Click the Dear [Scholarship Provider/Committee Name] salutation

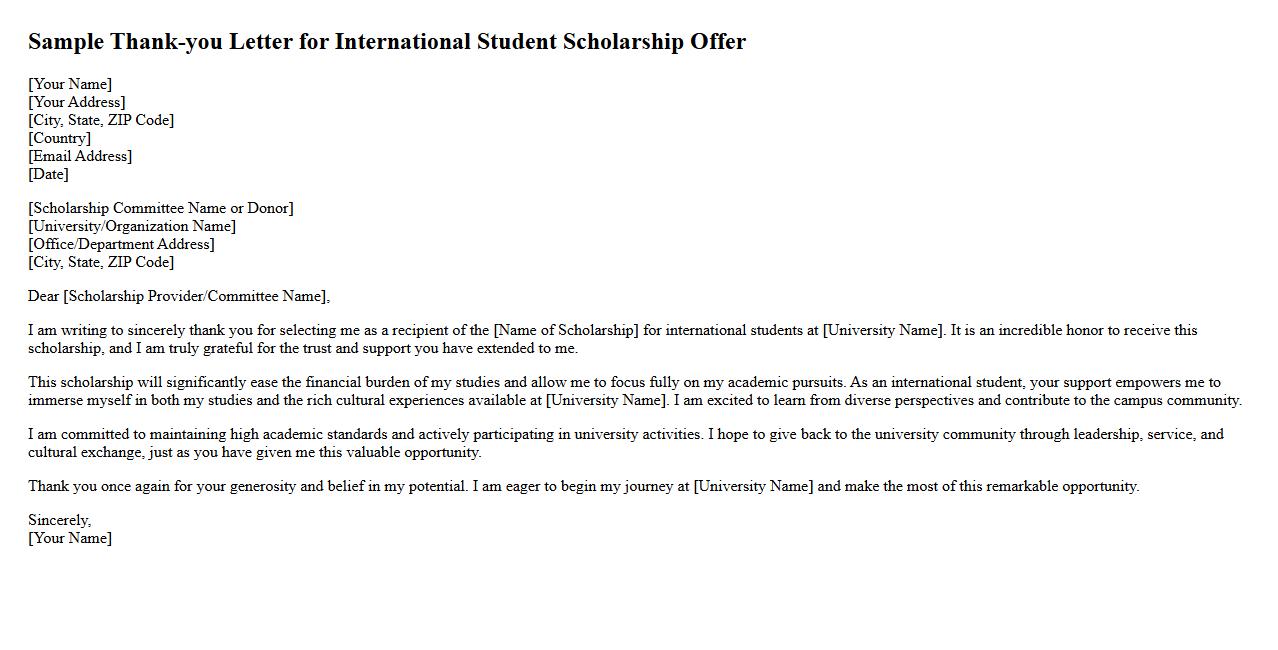(179, 296)
